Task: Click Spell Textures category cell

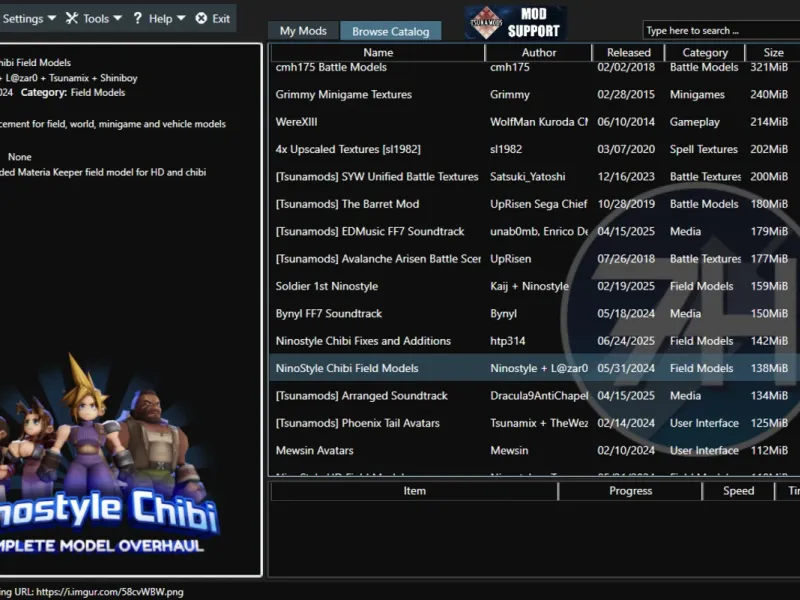Action: pos(704,149)
